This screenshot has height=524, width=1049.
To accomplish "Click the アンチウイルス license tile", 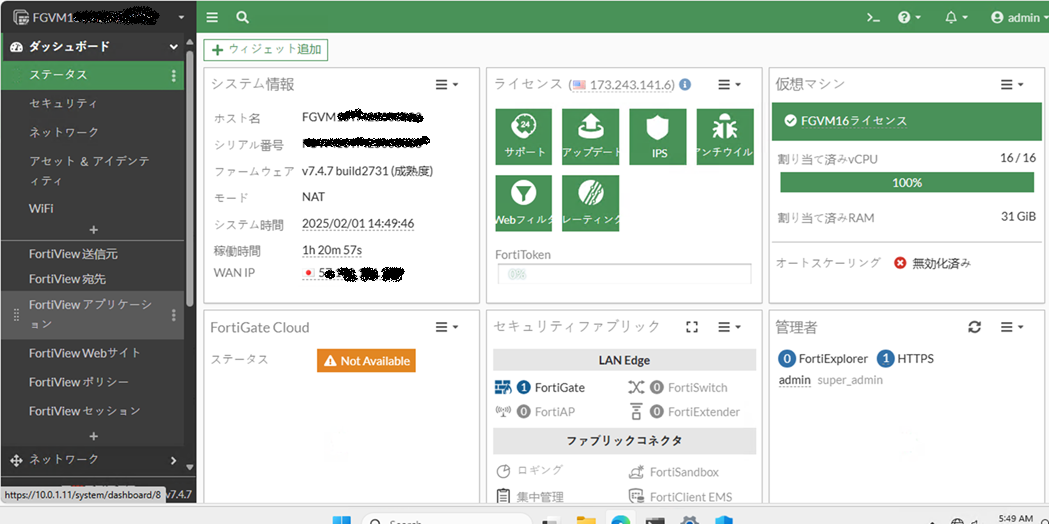I will (x=725, y=137).
